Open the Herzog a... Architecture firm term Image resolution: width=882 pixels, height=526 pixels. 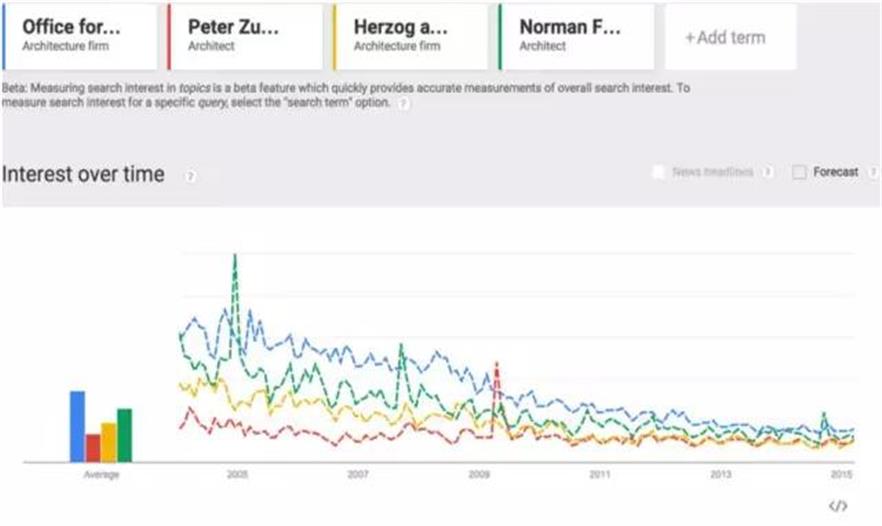pyautogui.click(x=410, y=36)
